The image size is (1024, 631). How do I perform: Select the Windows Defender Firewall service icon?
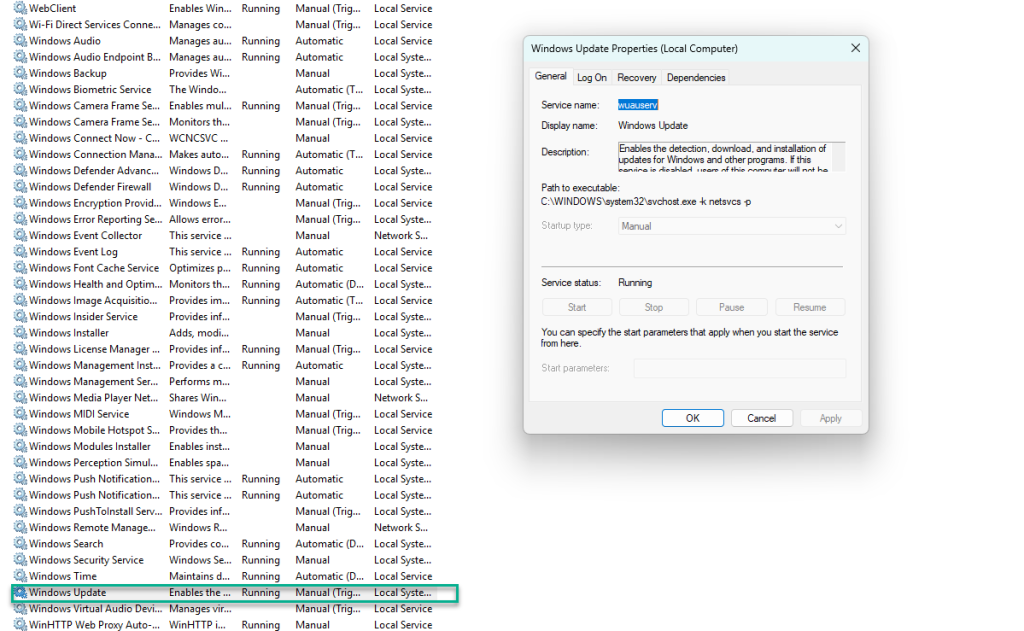[20, 187]
